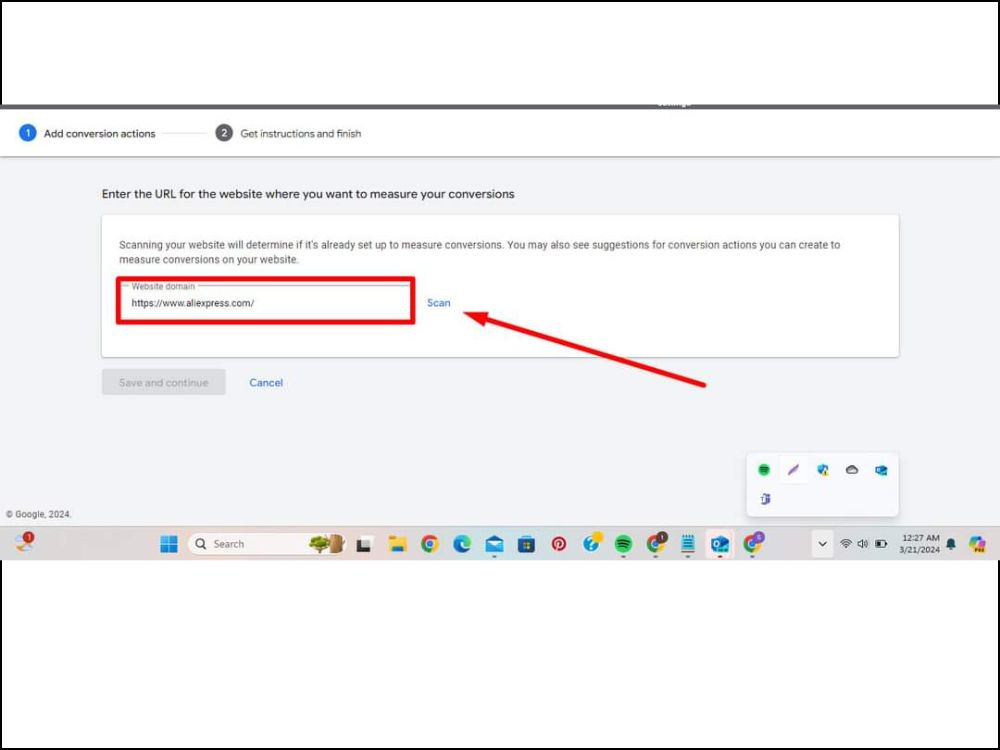Click the Save and continue button
Screen dimensions: 1000x750
point(164,383)
